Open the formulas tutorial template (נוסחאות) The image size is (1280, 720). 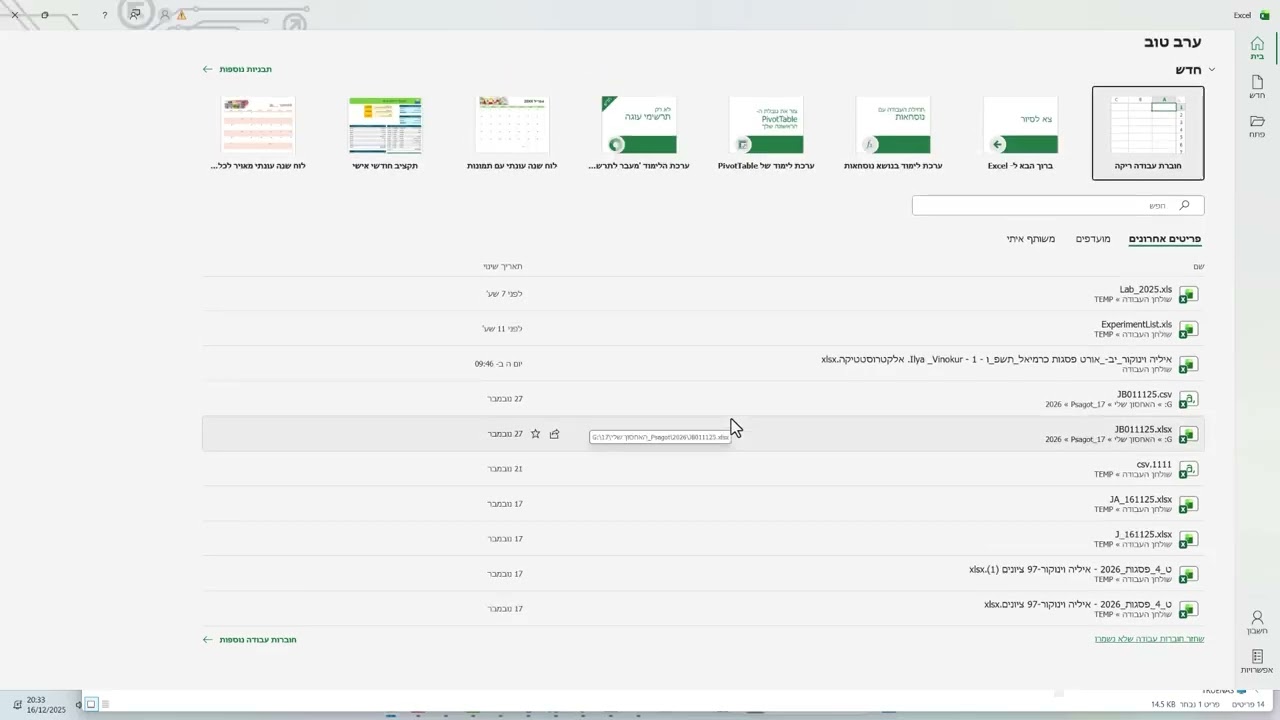893,134
